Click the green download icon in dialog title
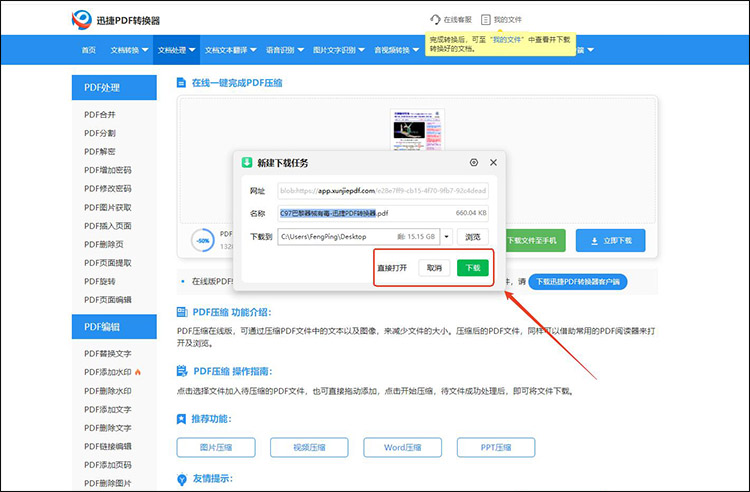 (x=247, y=163)
